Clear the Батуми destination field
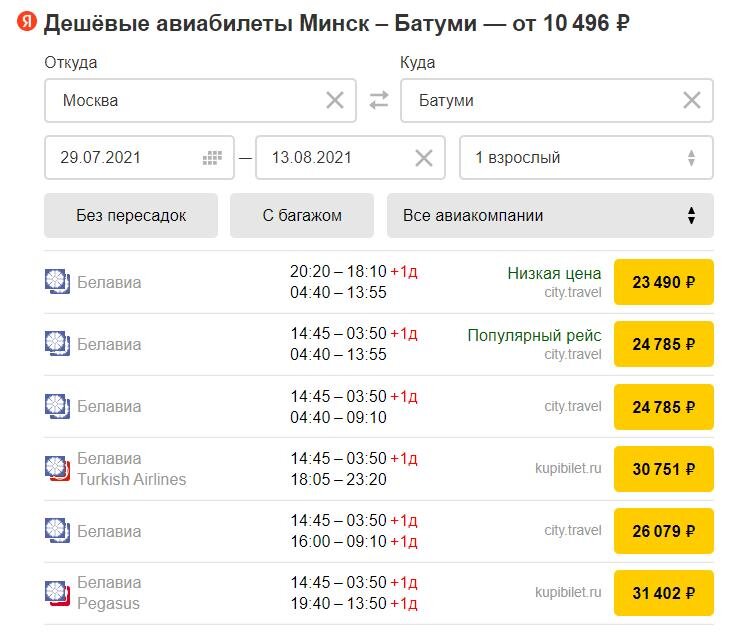The height and width of the screenshot is (632, 732). point(692,100)
